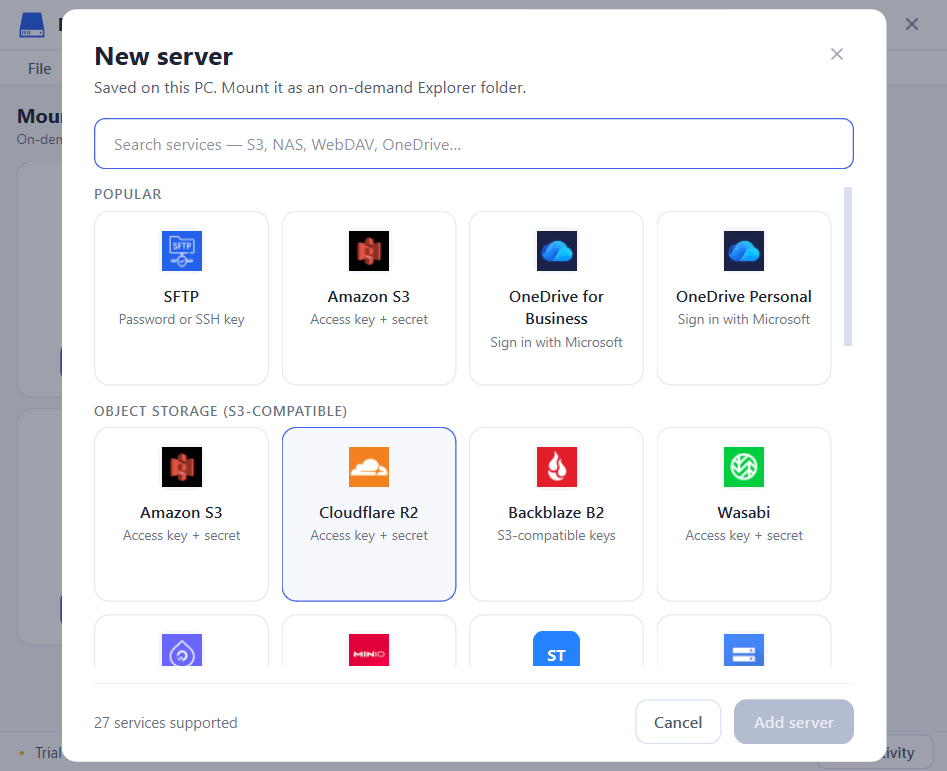The width and height of the screenshot is (947, 771).
Task: Open the File menu in main window
Action: 39,69
